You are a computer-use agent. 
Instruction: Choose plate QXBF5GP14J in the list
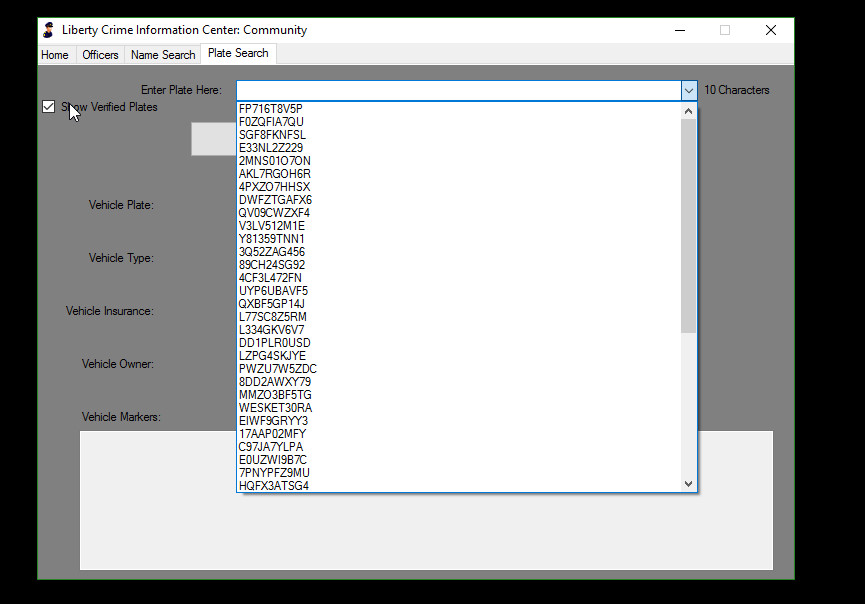pos(272,304)
